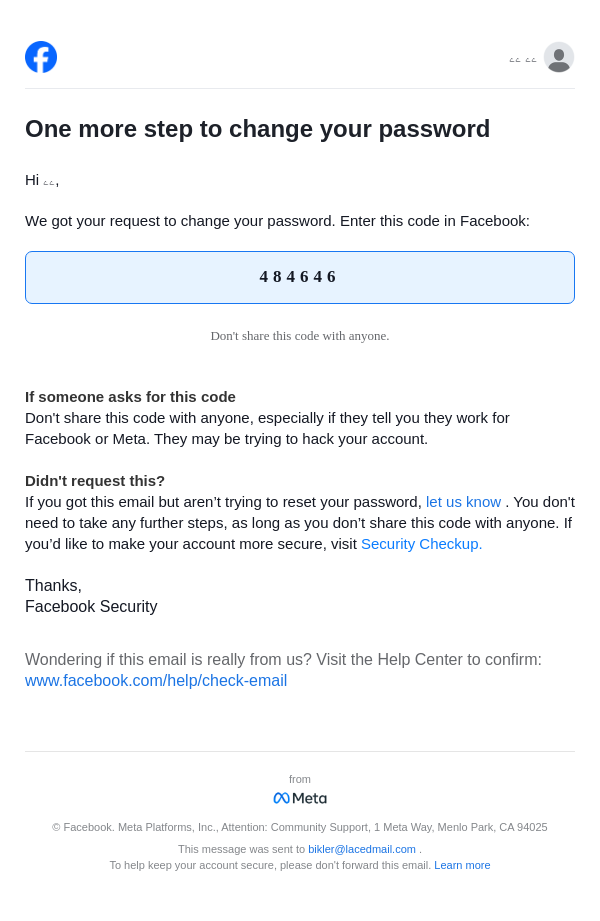The width and height of the screenshot is (600, 921).
Task: Click the 484646 verification code box
Action: (x=300, y=277)
